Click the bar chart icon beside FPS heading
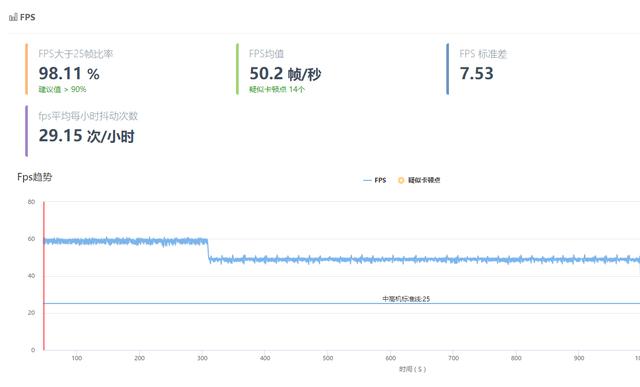The height and width of the screenshot is (387, 640). [13, 17]
